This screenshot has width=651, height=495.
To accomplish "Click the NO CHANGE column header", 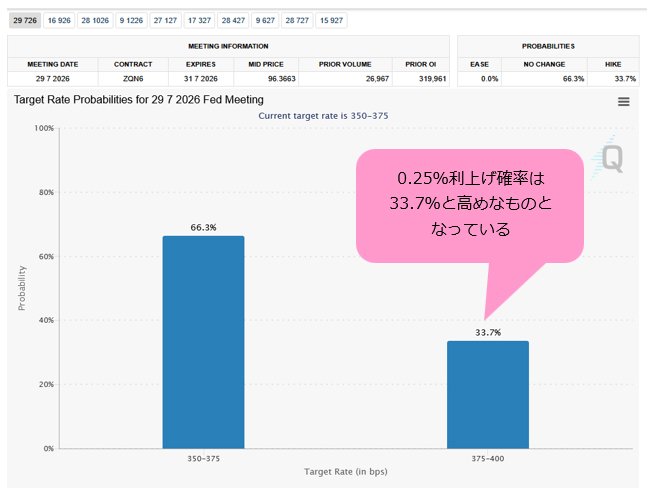I will click(x=544, y=64).
